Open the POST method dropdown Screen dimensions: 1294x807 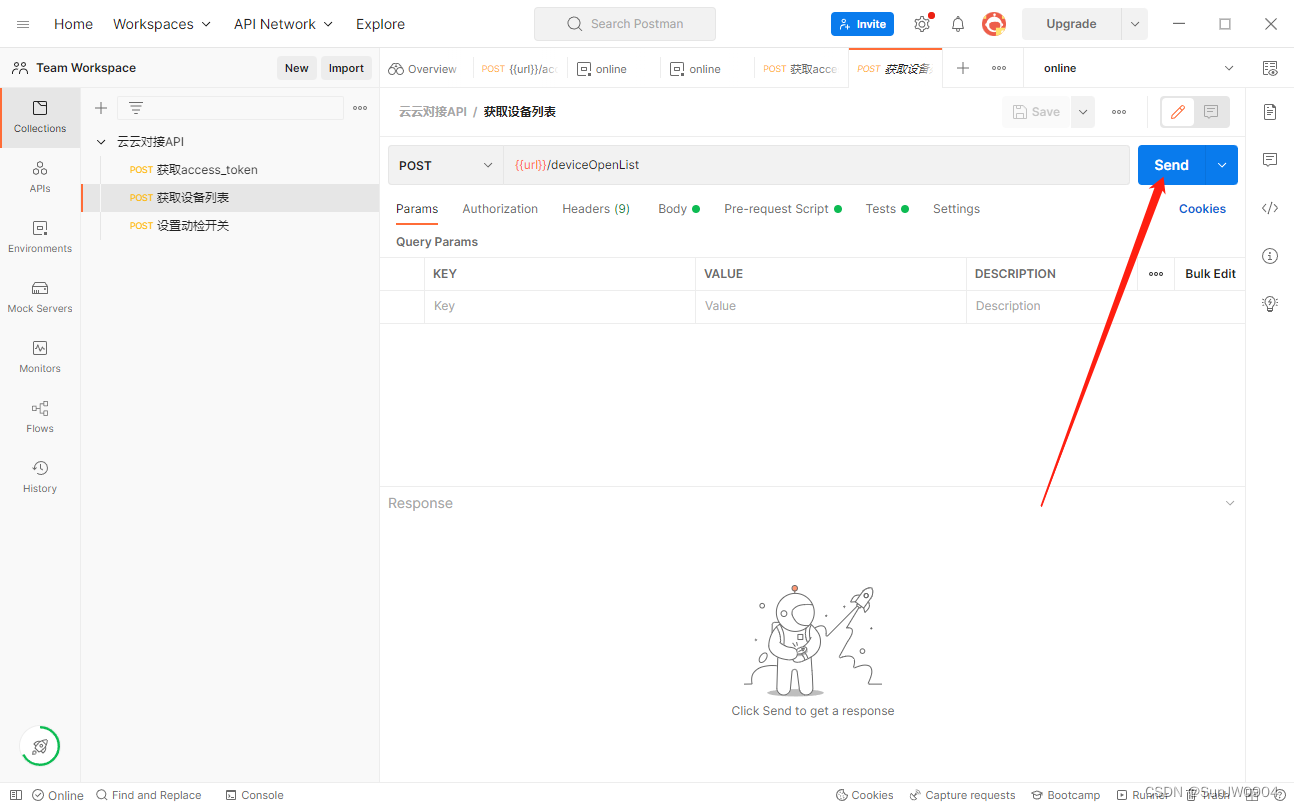(446, 165)
